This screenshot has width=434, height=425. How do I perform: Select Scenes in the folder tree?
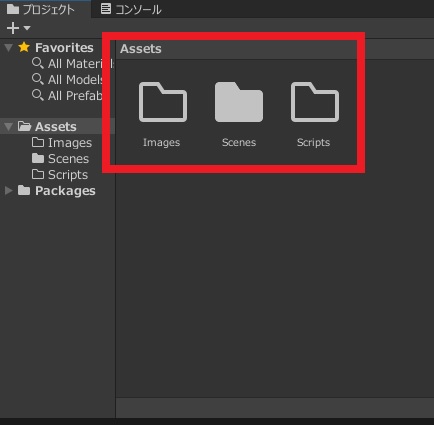pos(60,159)
